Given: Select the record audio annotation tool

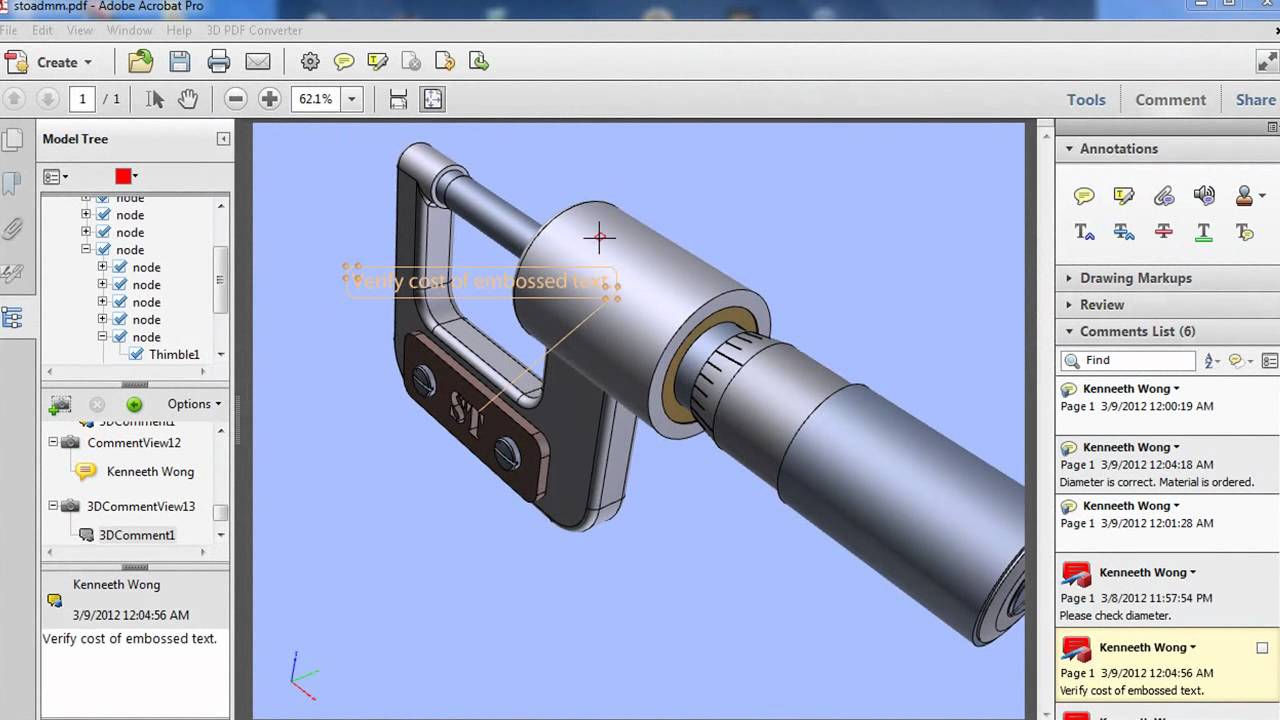Looking at the screenshot, I should [1204, 196].
